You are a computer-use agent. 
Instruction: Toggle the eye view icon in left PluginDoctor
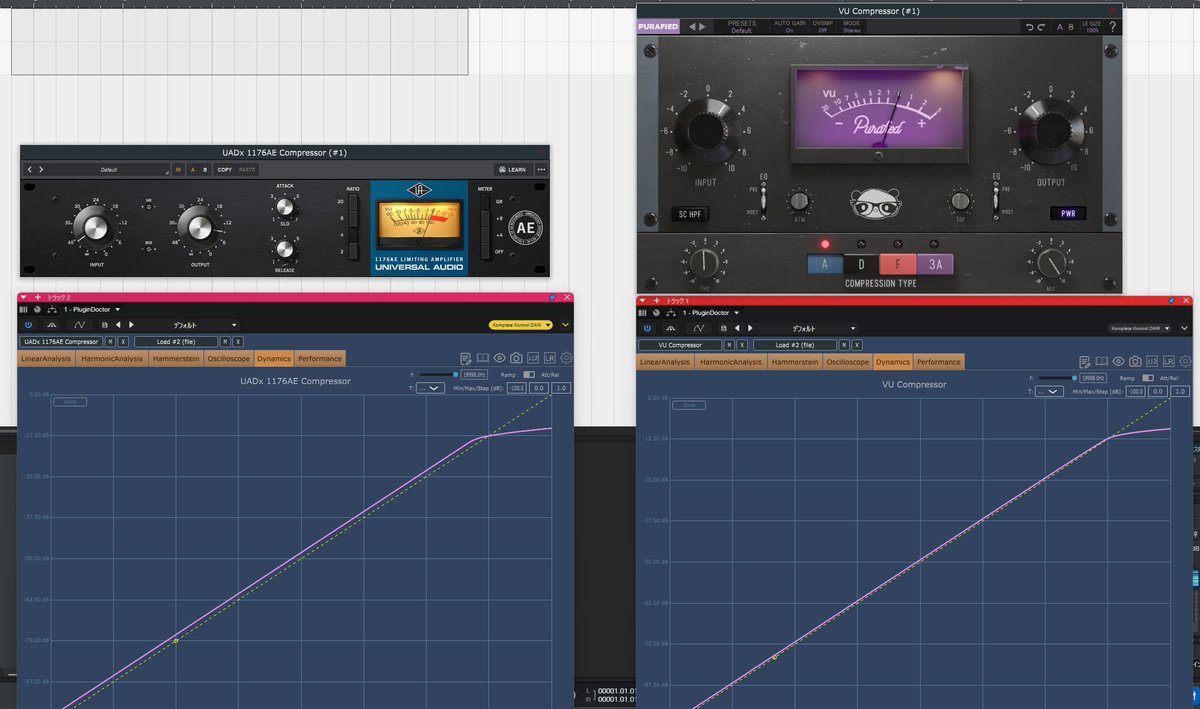[500, 358]
